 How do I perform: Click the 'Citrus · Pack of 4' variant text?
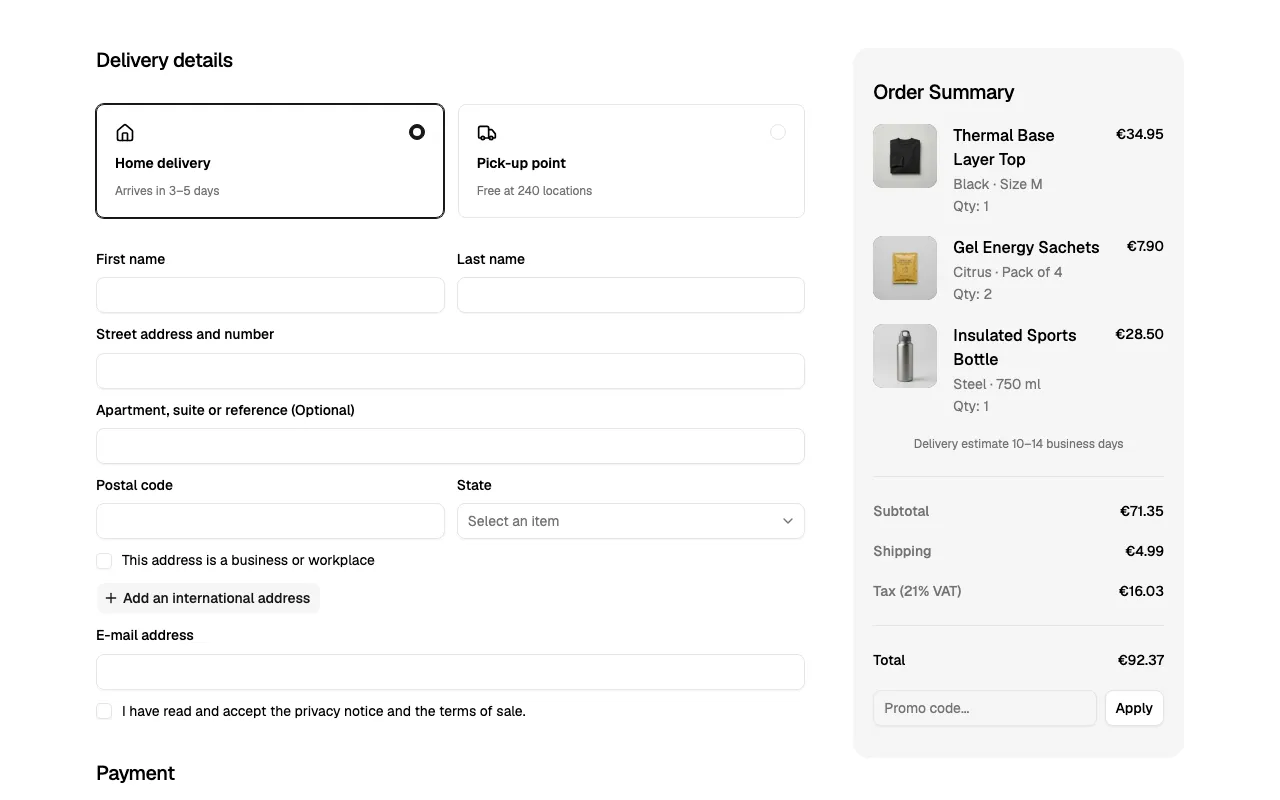click(x=1008, y=272)
